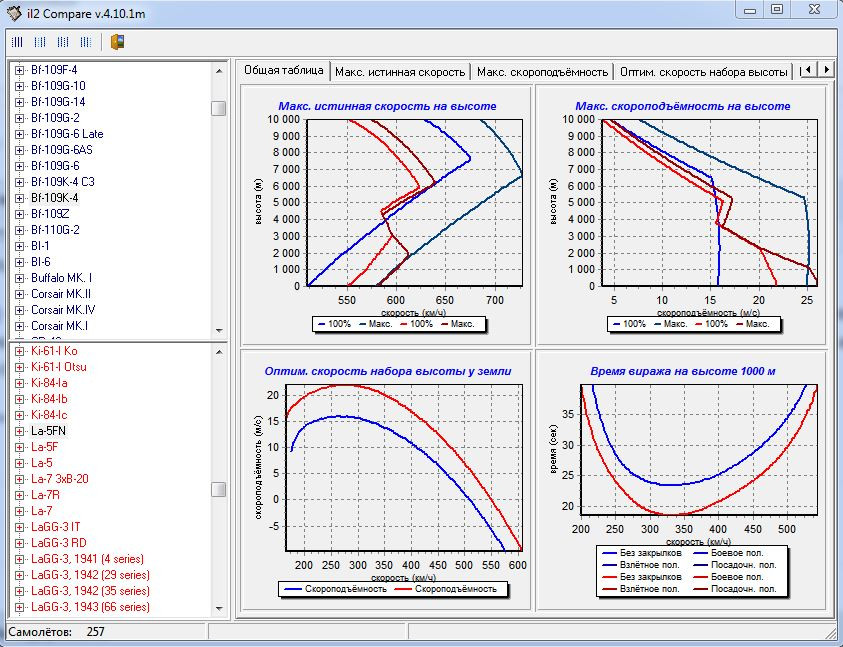This screenshot has height=647, width=843.
Task: Click the lower aircraft list scrollbar thumb
Action: [x=218, y=489]
